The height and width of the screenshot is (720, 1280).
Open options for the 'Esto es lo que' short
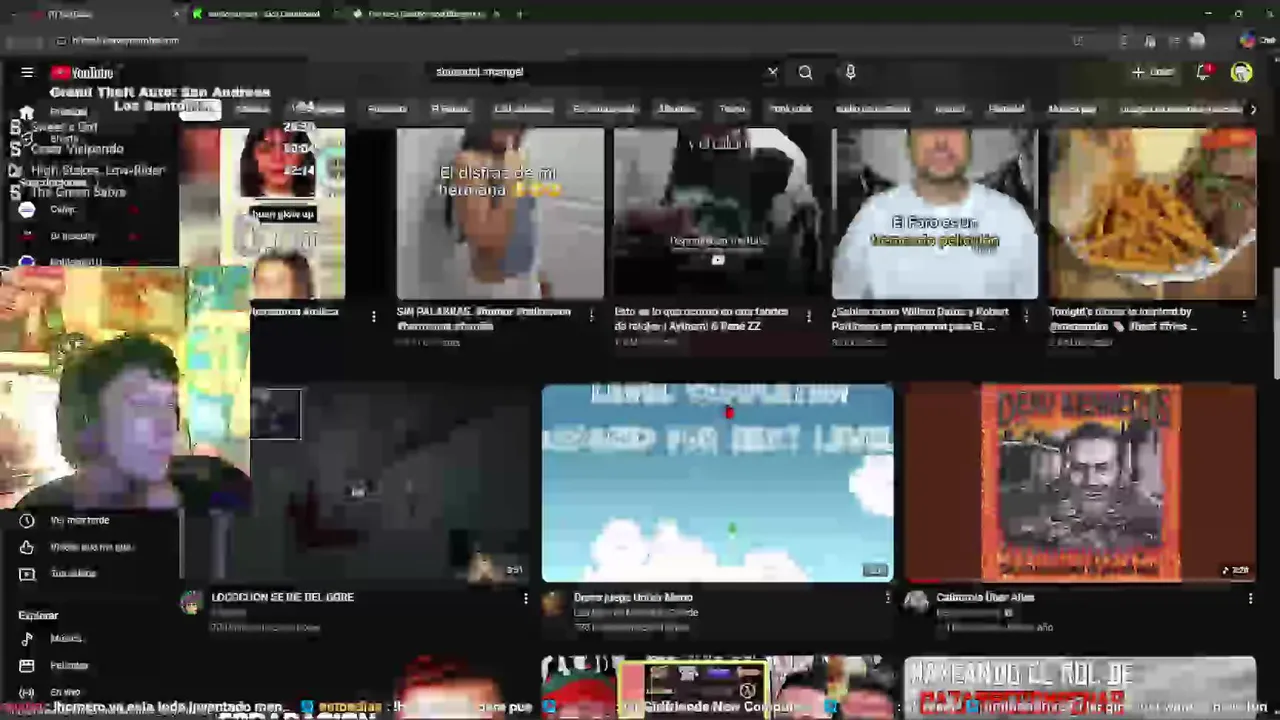point(809,316)
